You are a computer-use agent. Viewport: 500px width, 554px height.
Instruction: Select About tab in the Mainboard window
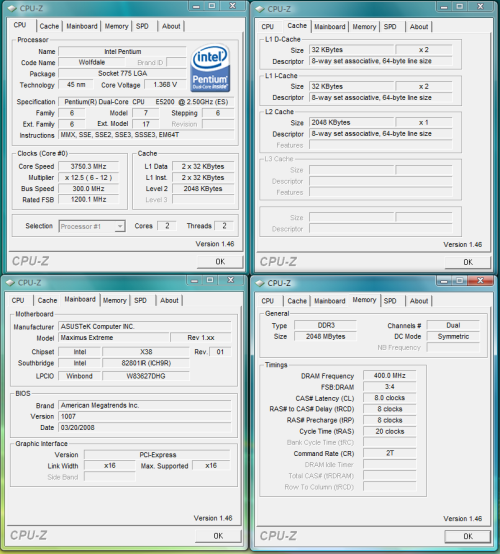[x=169, y=300]
